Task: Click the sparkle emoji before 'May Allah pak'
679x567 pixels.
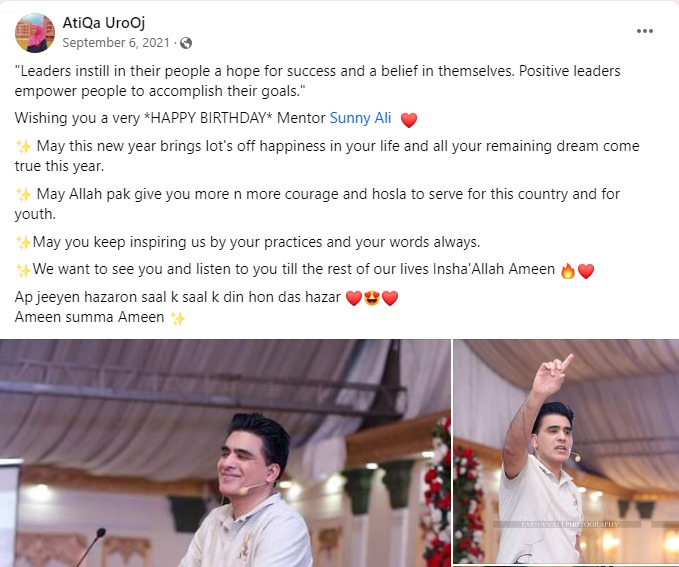Action: coord(23,195)
